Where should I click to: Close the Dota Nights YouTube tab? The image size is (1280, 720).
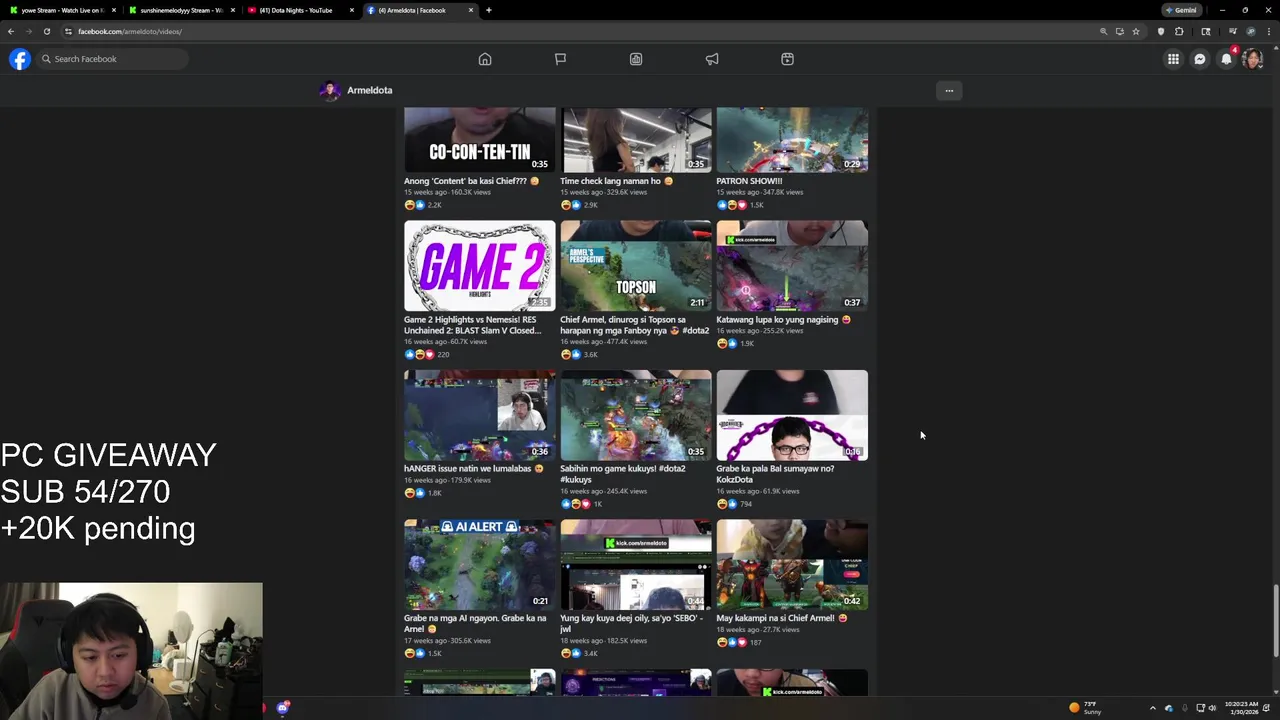pos(351,10)
